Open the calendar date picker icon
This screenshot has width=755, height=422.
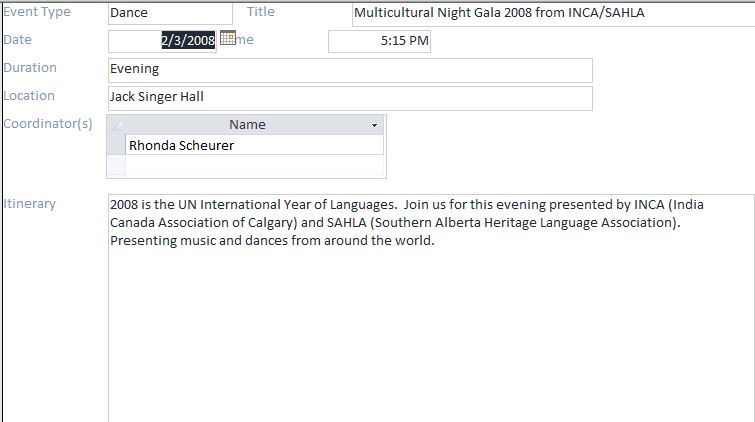[x=228, y=38]
